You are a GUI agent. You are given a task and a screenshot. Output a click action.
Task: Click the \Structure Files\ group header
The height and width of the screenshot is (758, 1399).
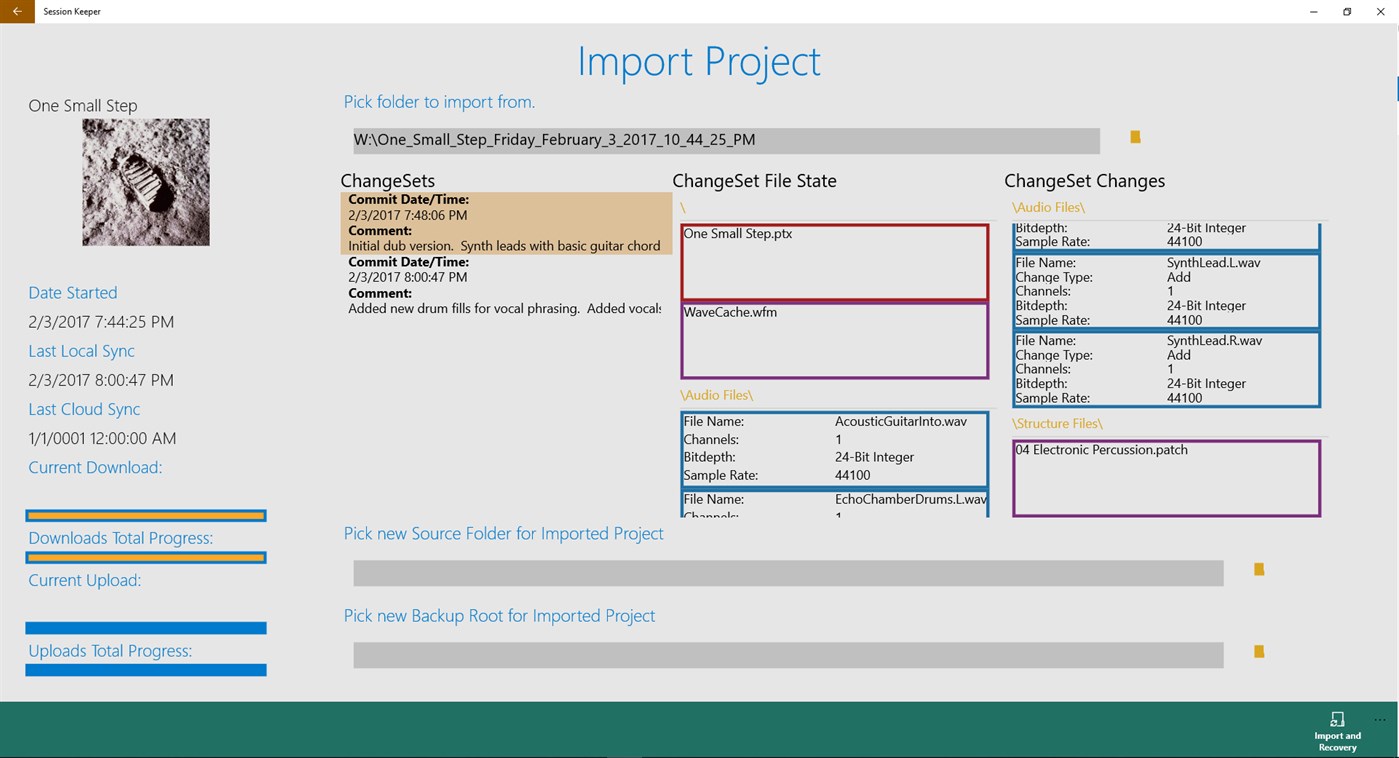(x=1057, y=424)
